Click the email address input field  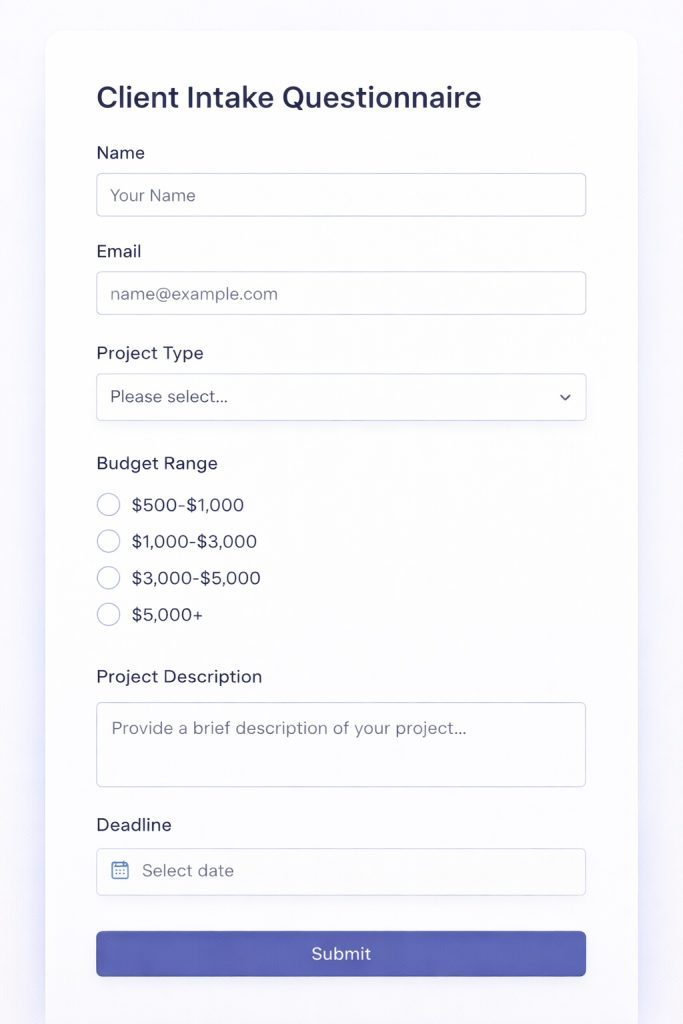[341, 293]
